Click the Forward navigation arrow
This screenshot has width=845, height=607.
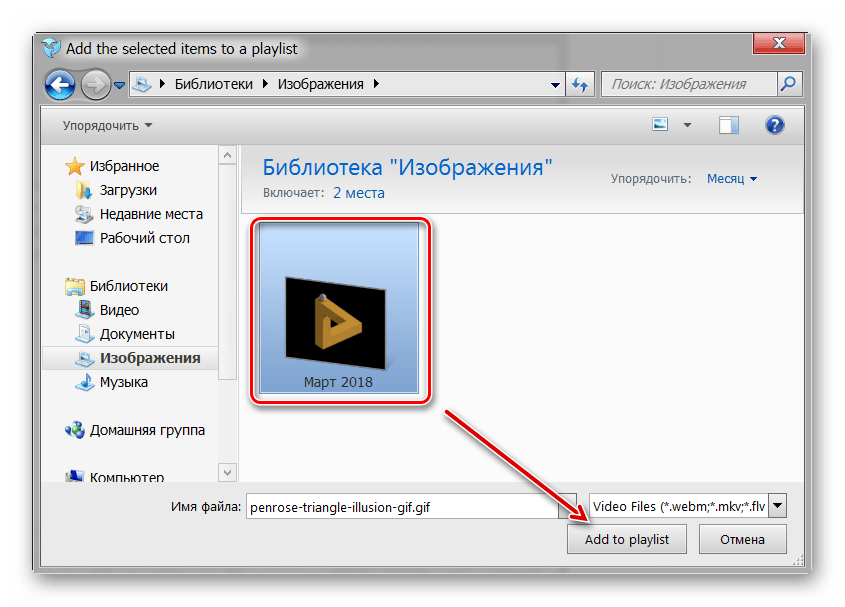click(95, 85)
